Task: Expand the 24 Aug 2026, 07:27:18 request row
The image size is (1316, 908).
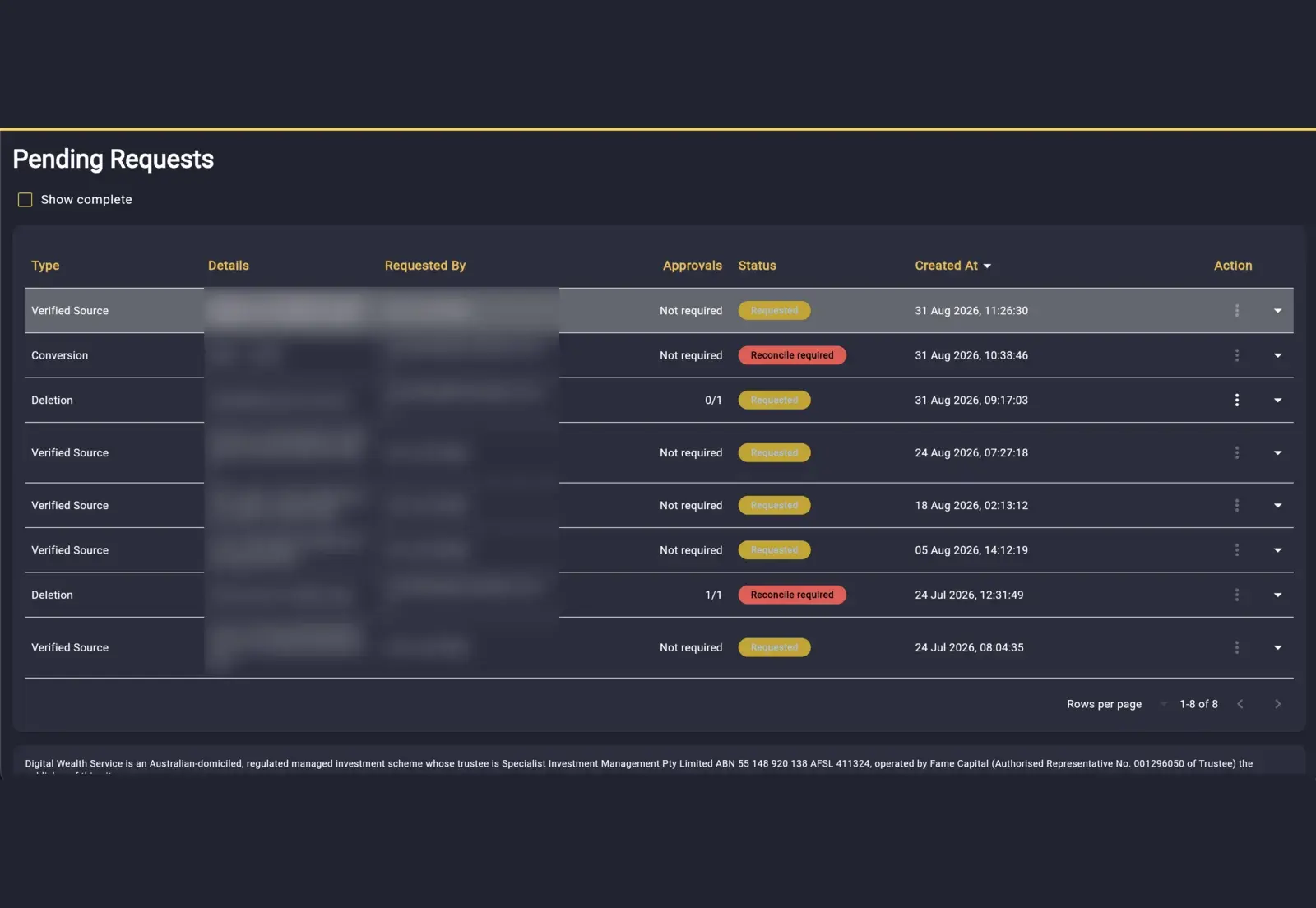Action: (x=1277, y=452)
